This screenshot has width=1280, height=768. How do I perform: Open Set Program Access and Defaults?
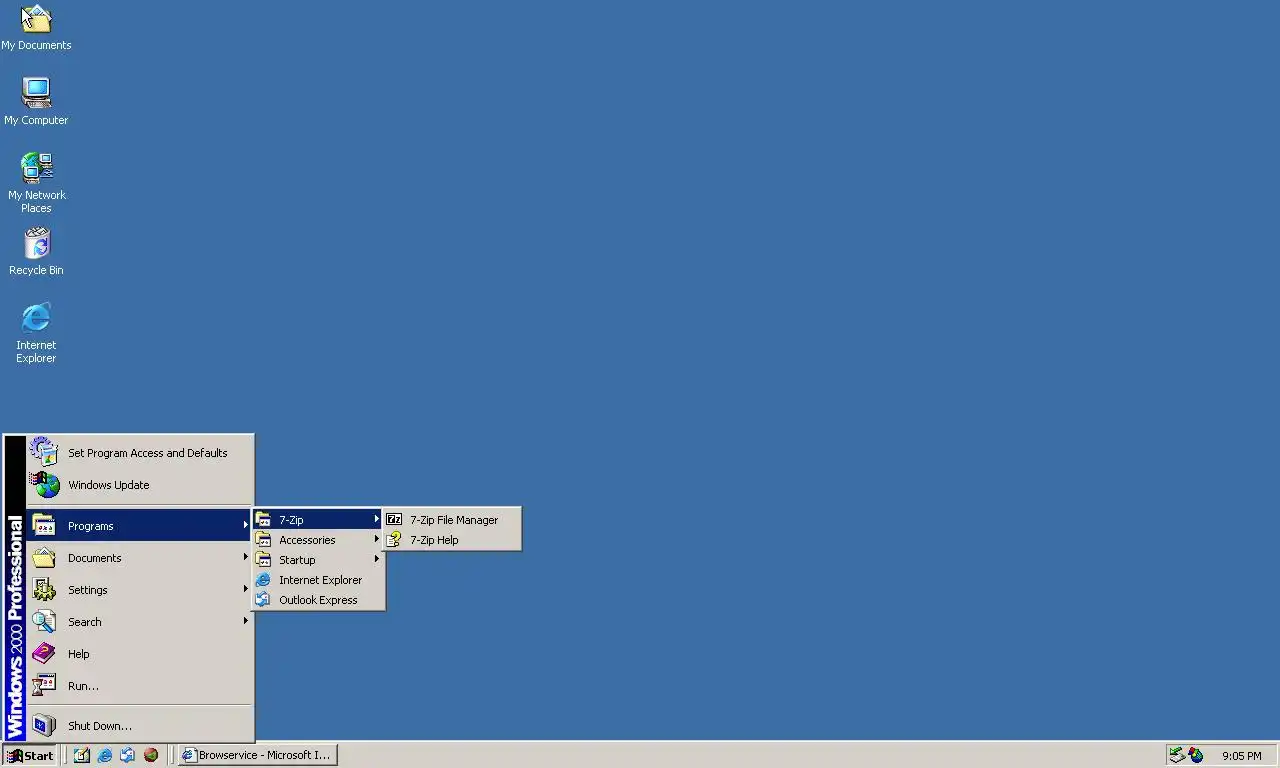coord(140,453)
